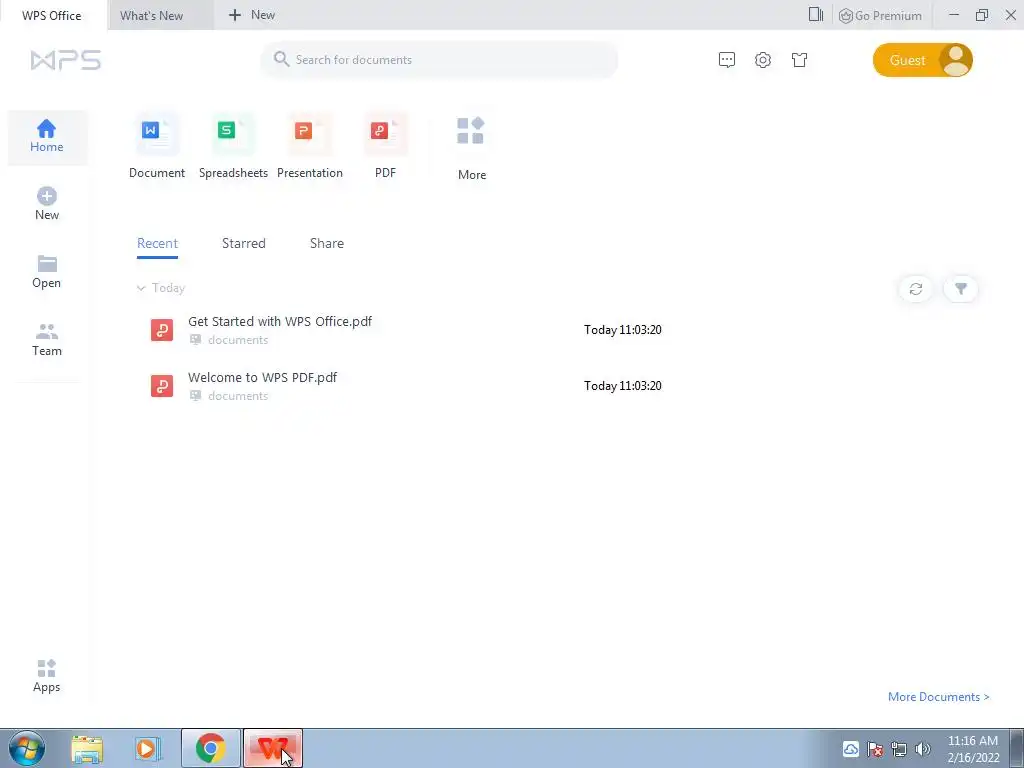The height and width of the screenshot is (768, 1024).
Task: Open the Apps panel in sidebar
Action: pos(46,676)
